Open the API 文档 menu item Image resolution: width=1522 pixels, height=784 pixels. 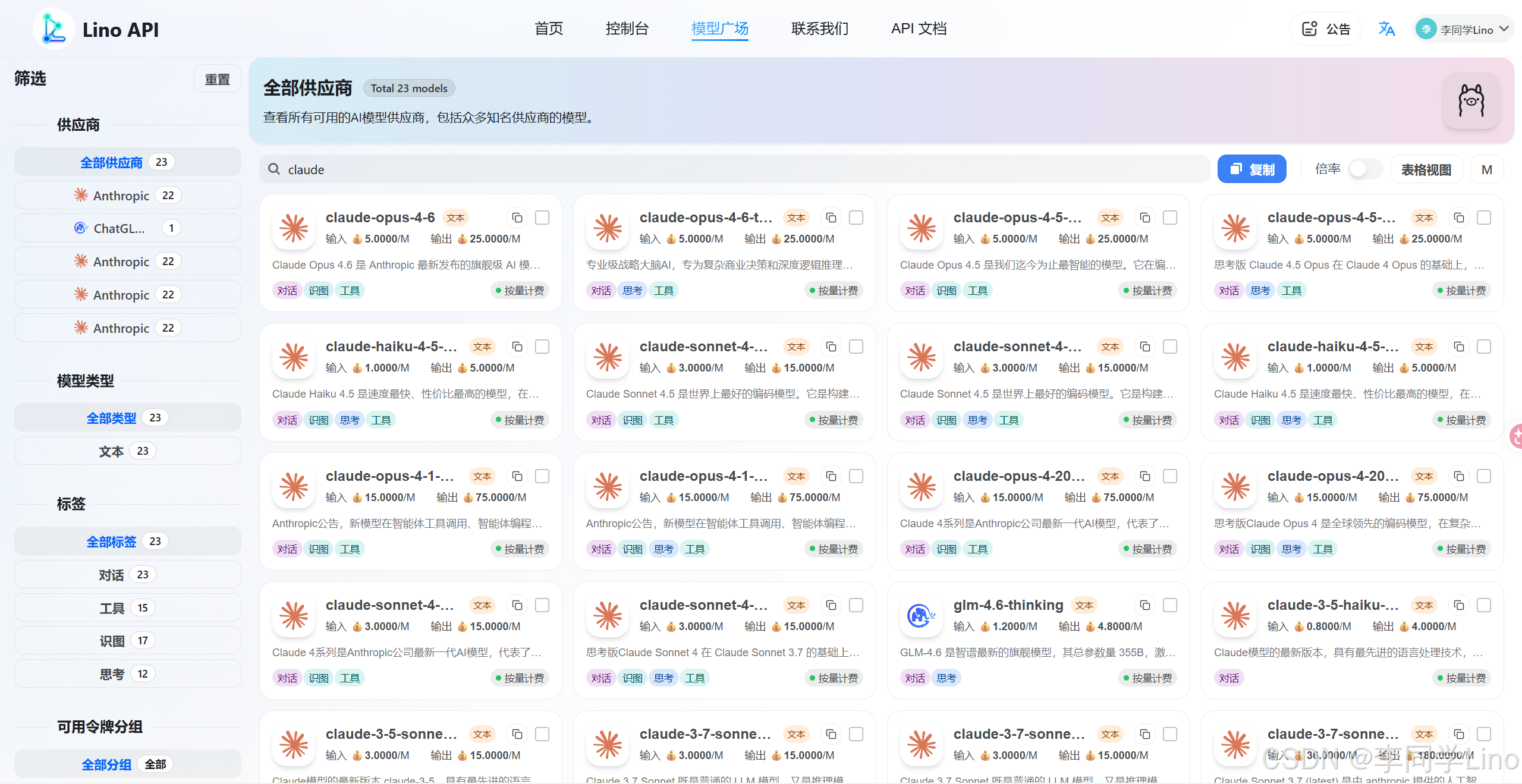[918, 28]
